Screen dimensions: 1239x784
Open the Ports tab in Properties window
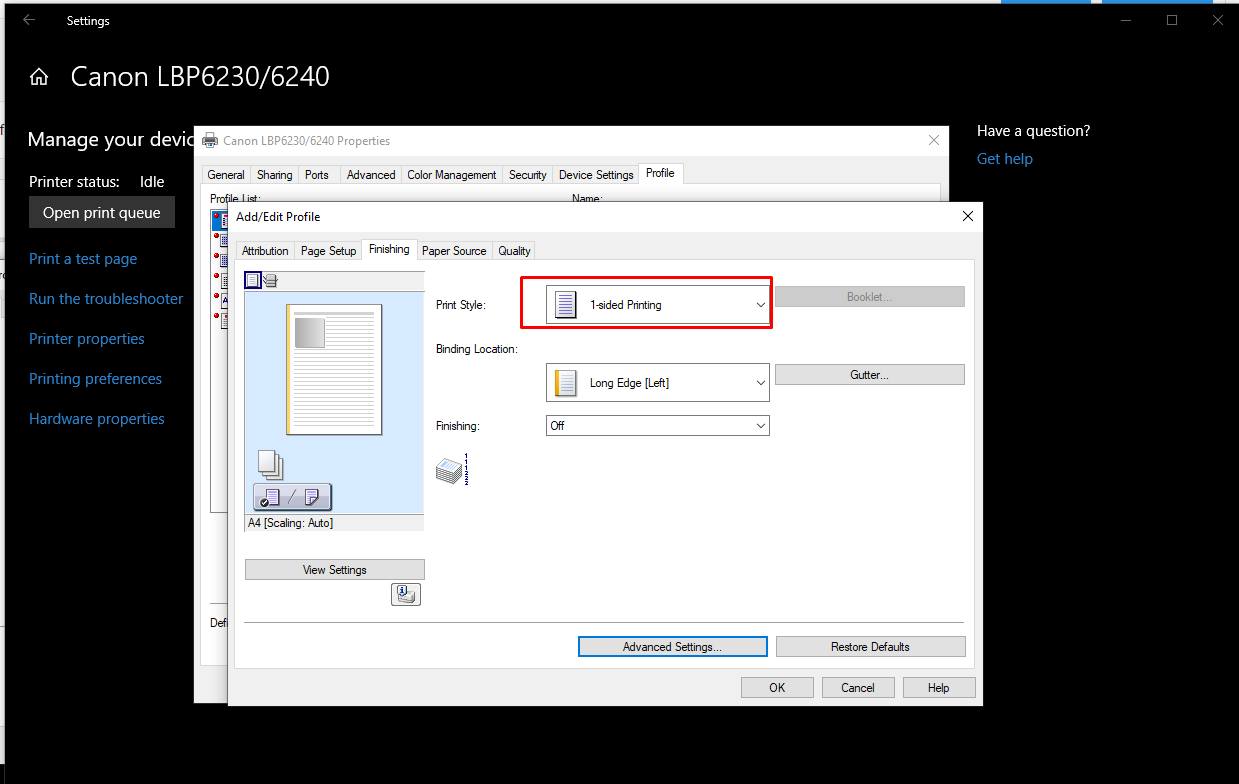317,175
